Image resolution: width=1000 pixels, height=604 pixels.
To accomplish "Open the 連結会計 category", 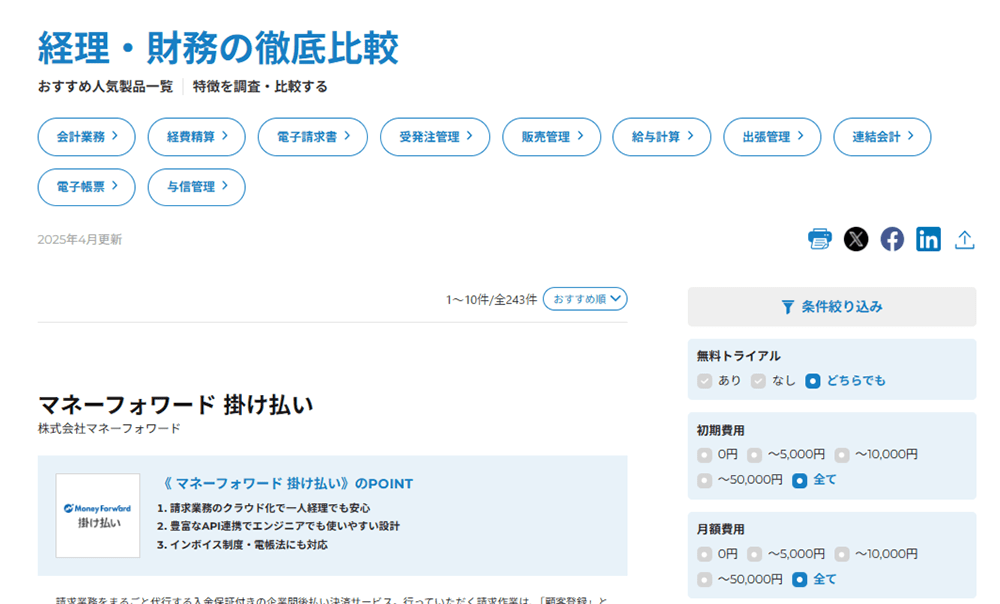I will pyautogui.click(x=882, y=136).
